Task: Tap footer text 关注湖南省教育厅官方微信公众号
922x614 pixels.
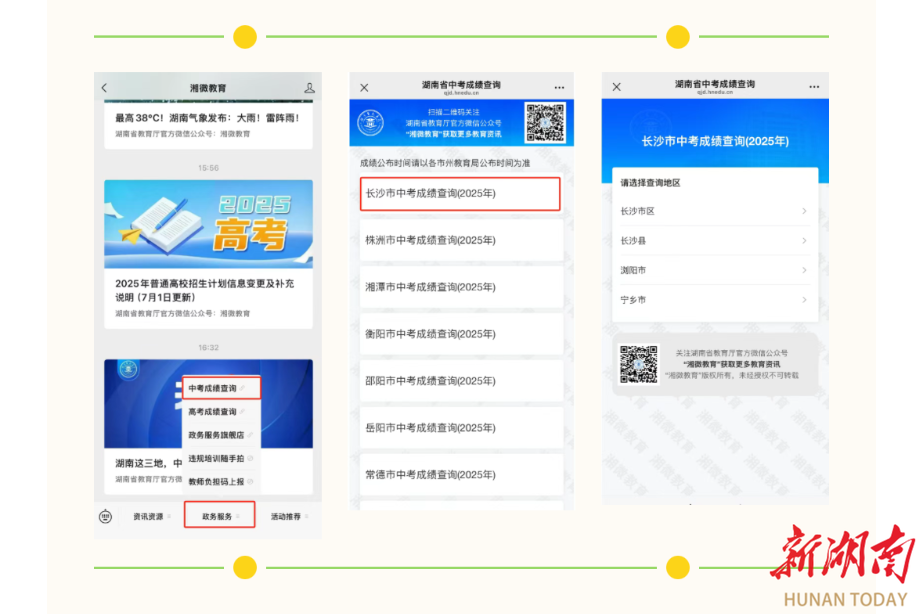Action: click(731, 353)
